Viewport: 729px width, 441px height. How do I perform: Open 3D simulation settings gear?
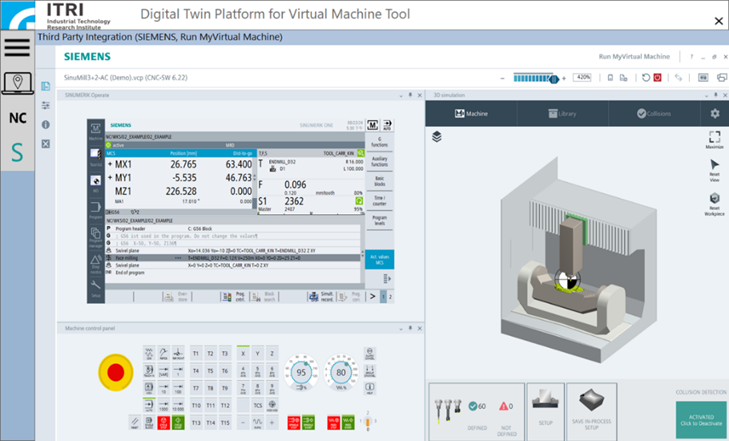714,114
